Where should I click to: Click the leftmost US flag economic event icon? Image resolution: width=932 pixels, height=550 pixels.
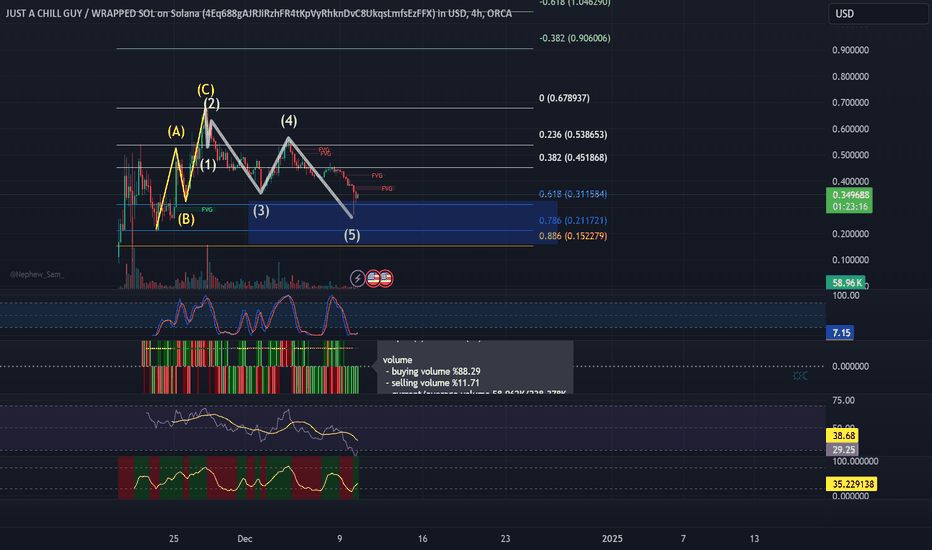[373, 278]
